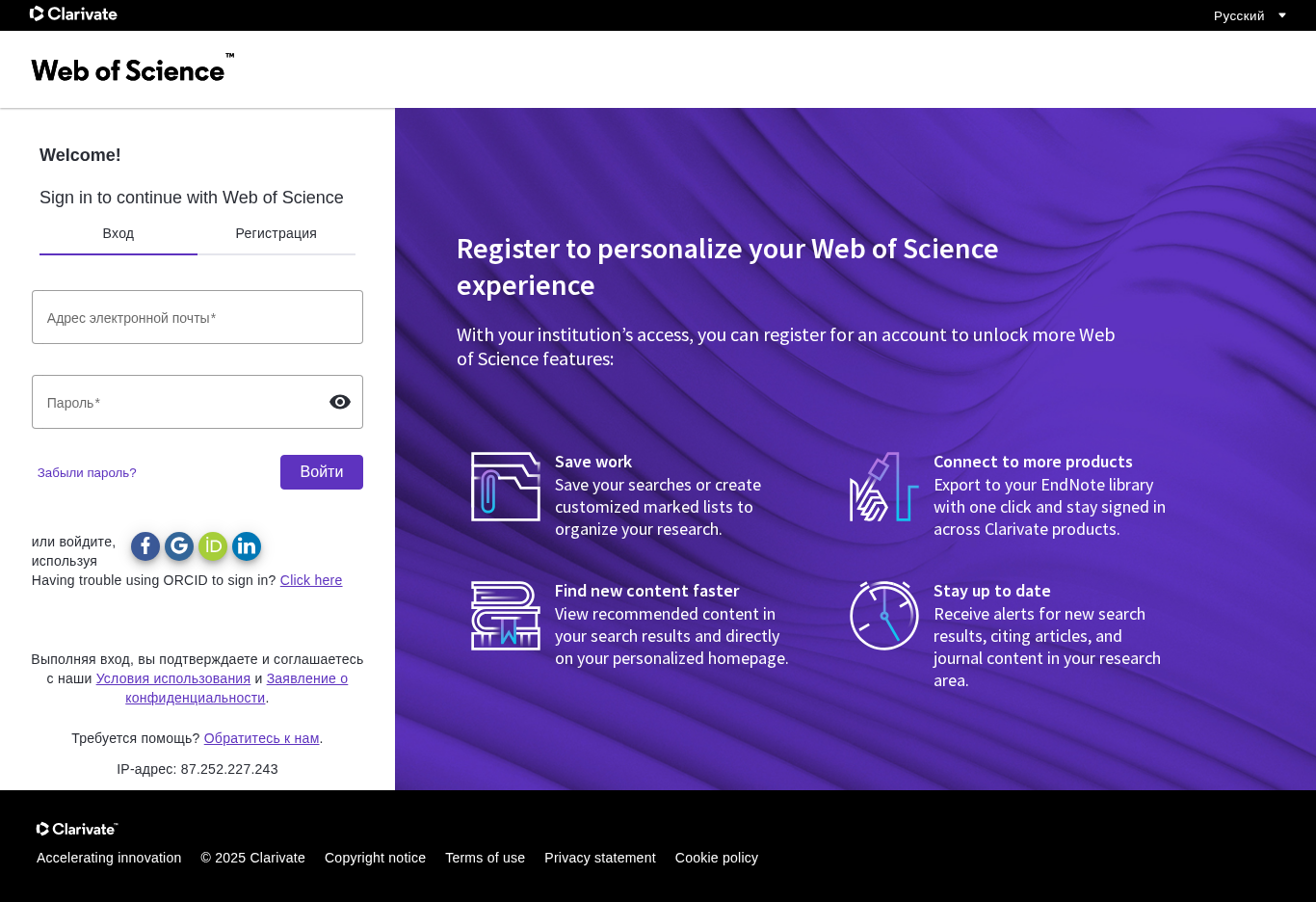Click the Connect to more products heading
The image size is (1316, 902).
click(x=1033, y=462)
